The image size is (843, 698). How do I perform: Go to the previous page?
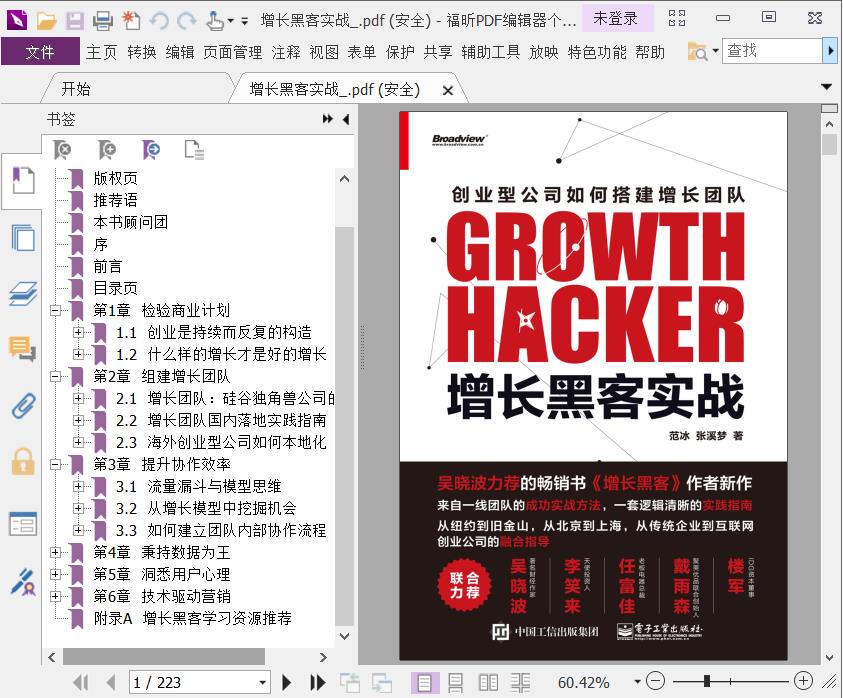[x=111, y=682]
